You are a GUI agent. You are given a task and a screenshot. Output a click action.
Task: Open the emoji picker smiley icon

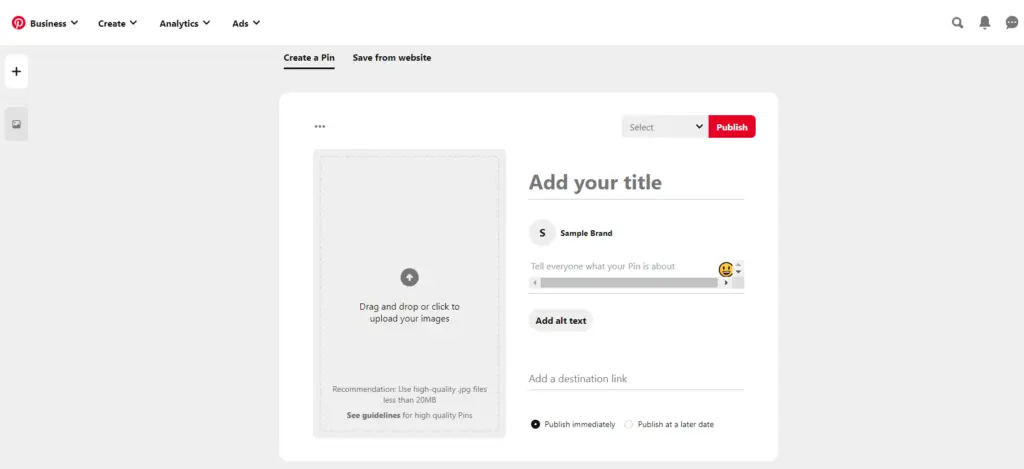726,269
